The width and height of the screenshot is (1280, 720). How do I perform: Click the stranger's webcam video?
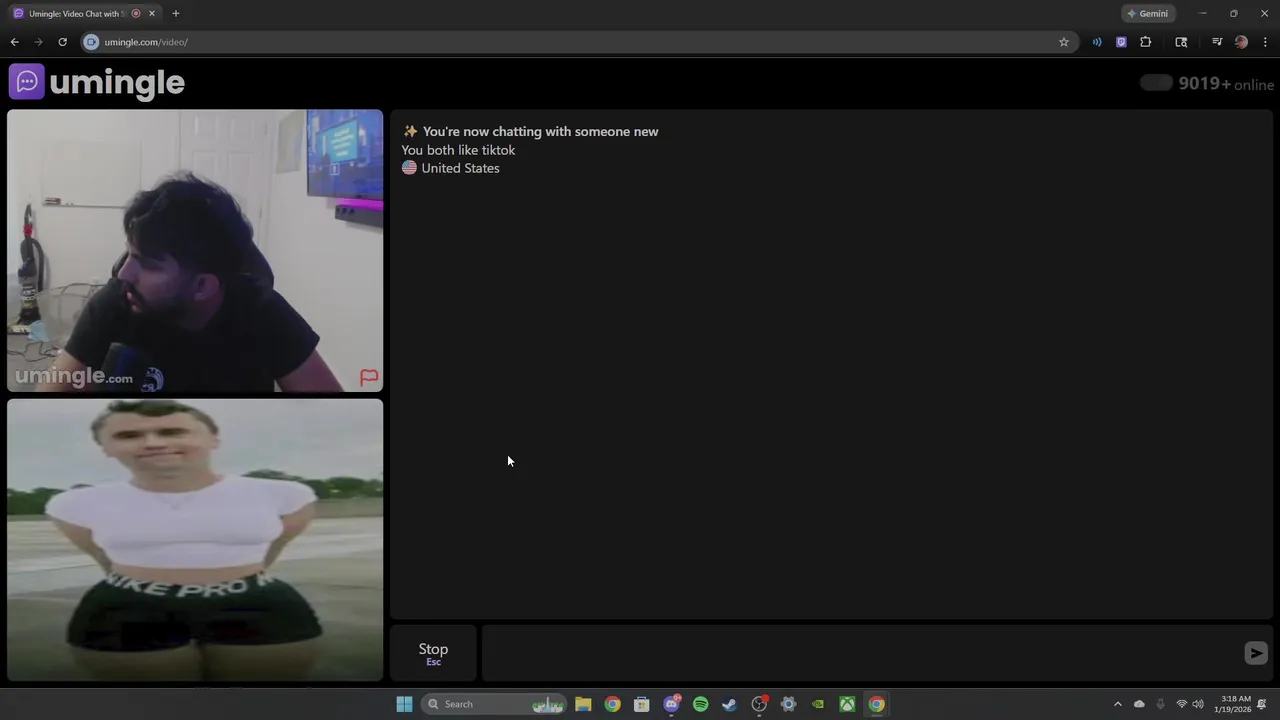(195, 250)
